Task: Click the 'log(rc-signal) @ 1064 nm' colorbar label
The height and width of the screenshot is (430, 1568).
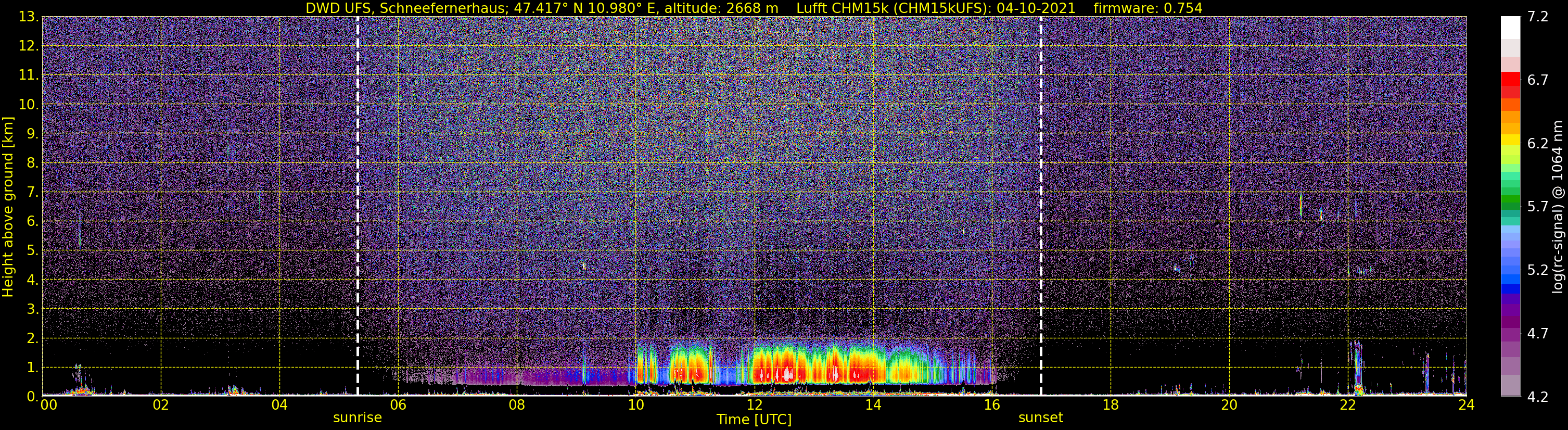Action: tap(1558, 207)
